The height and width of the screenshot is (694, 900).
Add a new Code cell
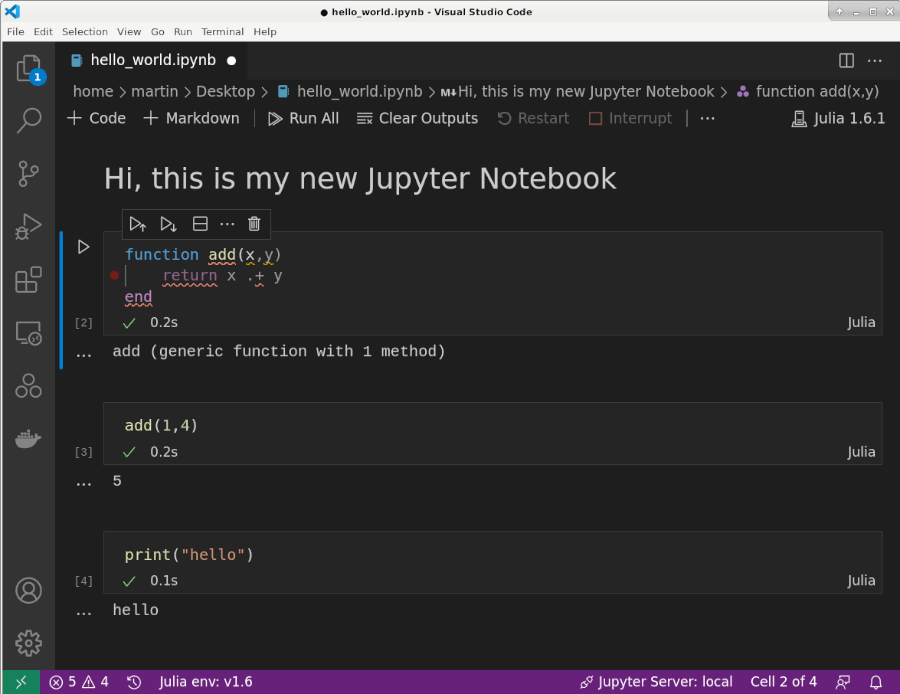pyautogui.click(x=96, y=118)
